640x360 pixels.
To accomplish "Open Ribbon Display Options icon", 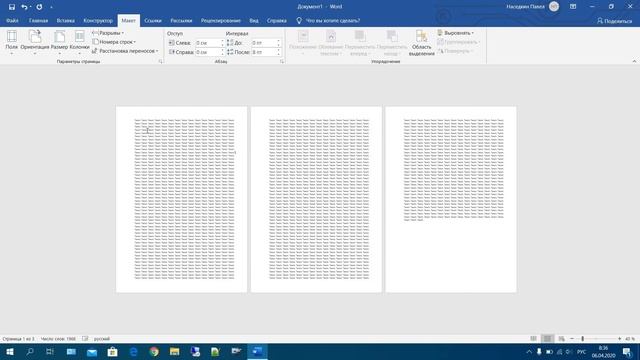I will pos(573,7).
